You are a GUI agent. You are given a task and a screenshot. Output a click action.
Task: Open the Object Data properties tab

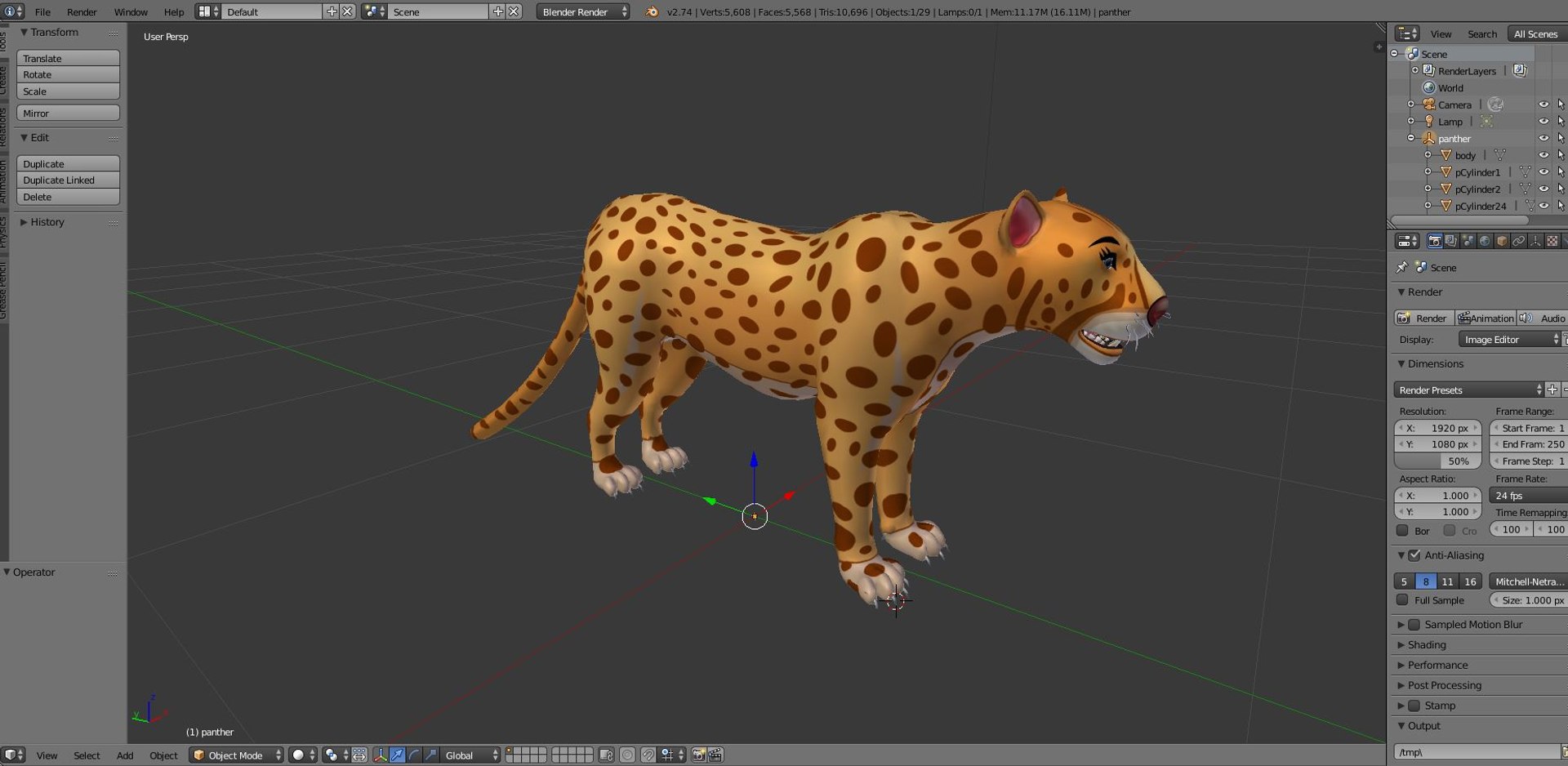(x=1535, y=241)
